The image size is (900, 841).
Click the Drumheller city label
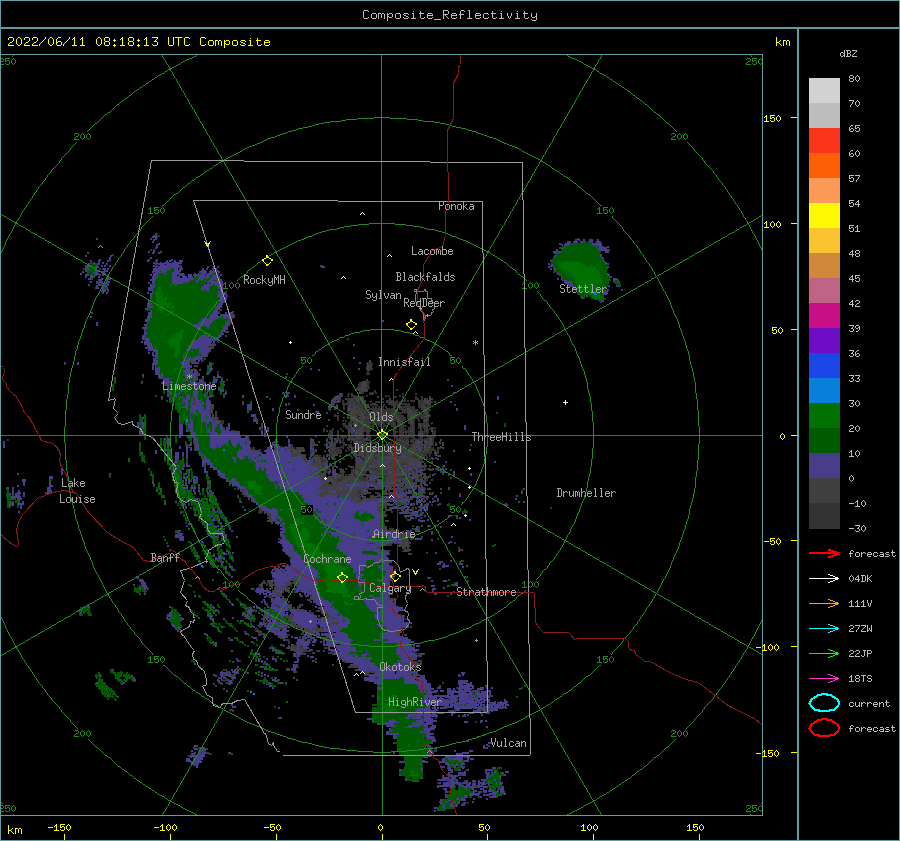[x=586, y=493]
